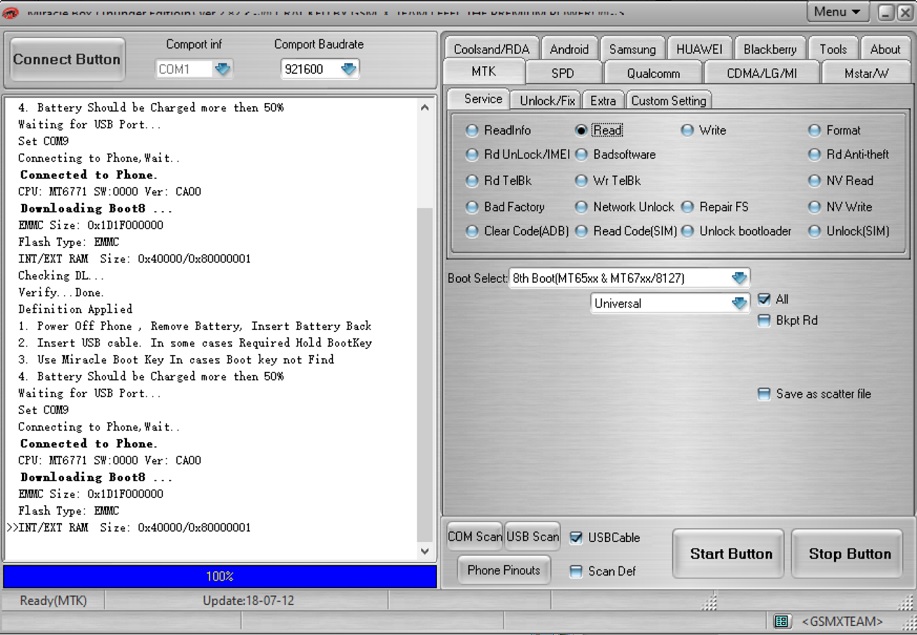This screenshot has height=635, width=917.
Task: Select the Format radio option
Action: coord(834,130)
